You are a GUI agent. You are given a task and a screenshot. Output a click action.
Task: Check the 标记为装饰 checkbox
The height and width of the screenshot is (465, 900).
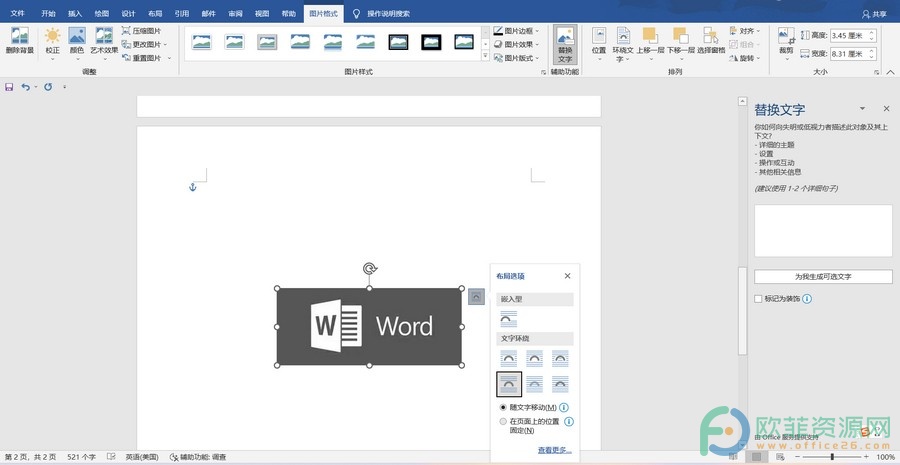pyautogui.click(x=758, y=299)
